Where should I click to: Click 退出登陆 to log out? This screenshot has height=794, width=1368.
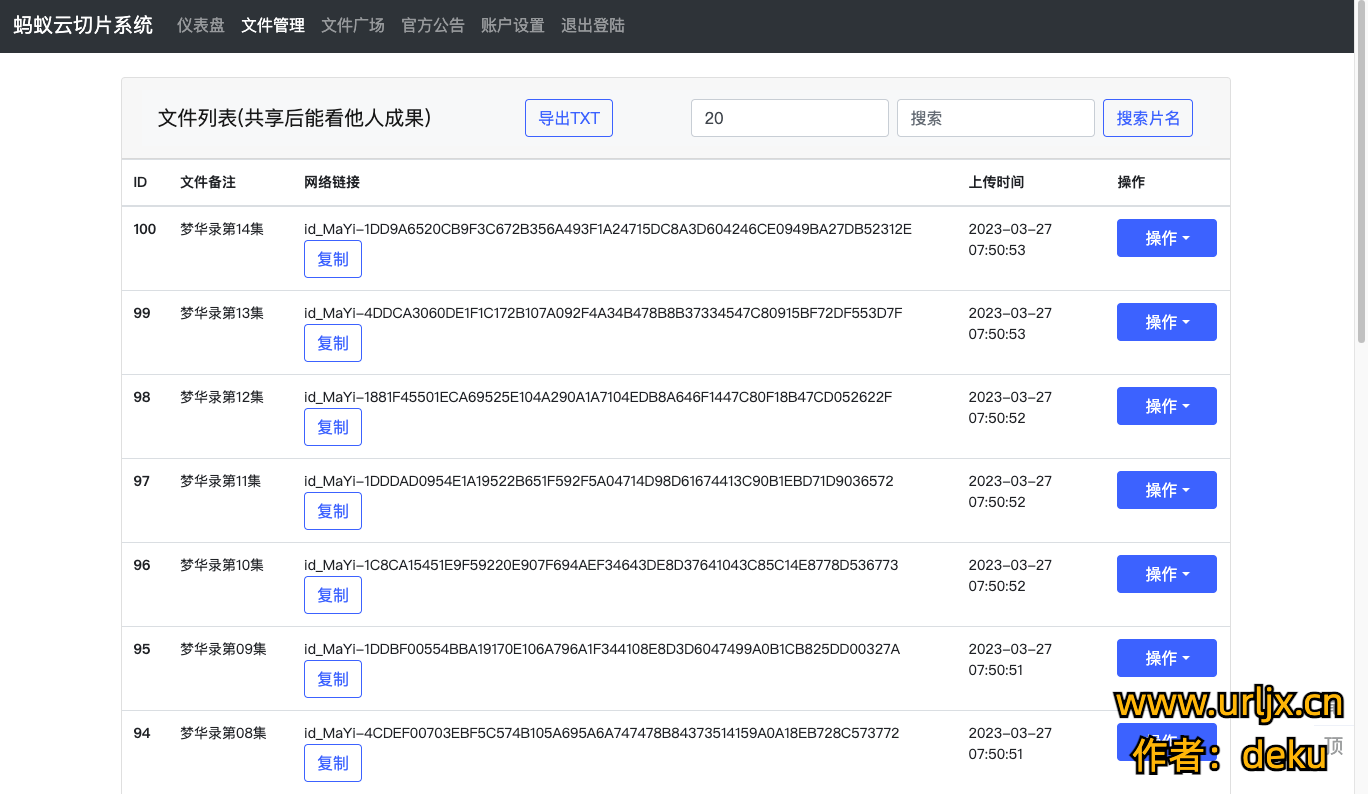[593, 26]
